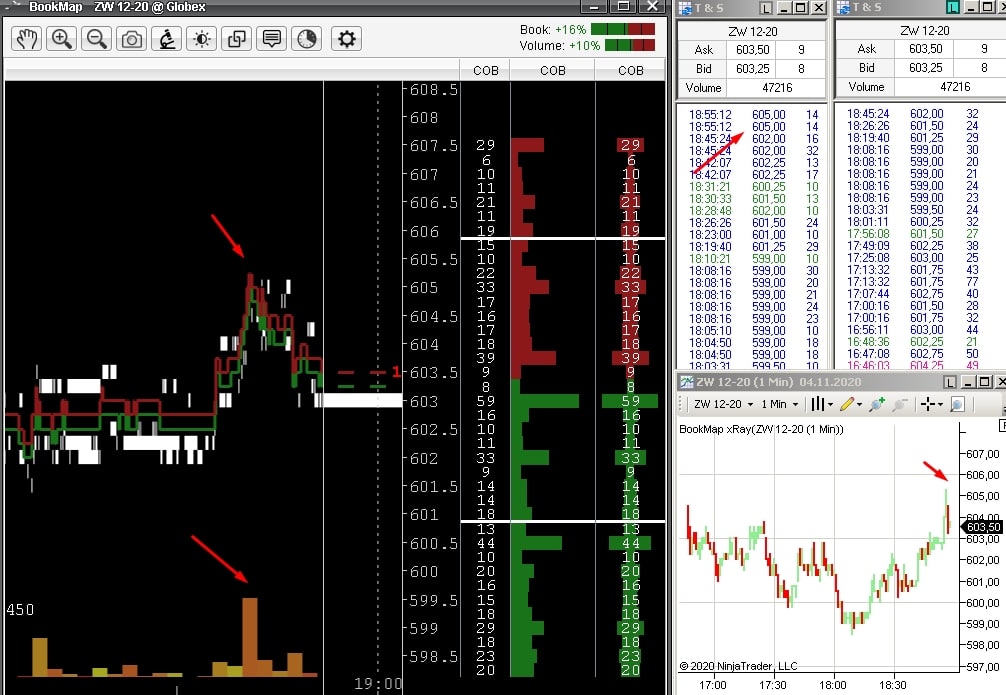The width and height of the screenshot is (1006, 695).
Task: Click the 608.5 price label in BookMap ladder
Action: pyautogui.click(x=434, y=90)
